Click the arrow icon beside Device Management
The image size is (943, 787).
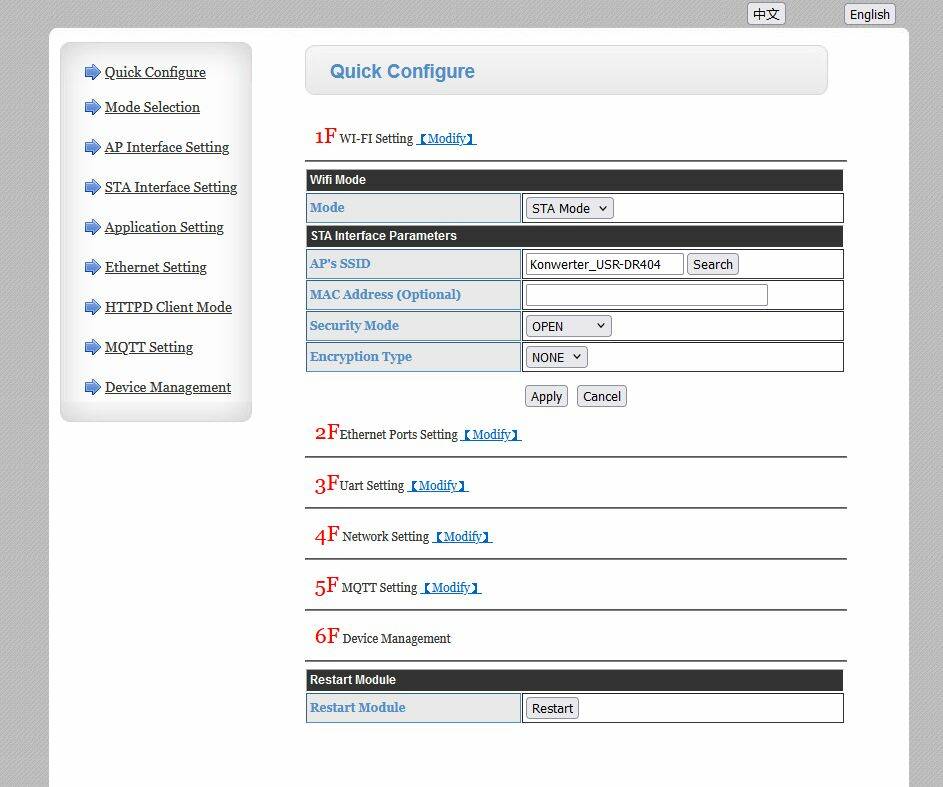[93, 387]
